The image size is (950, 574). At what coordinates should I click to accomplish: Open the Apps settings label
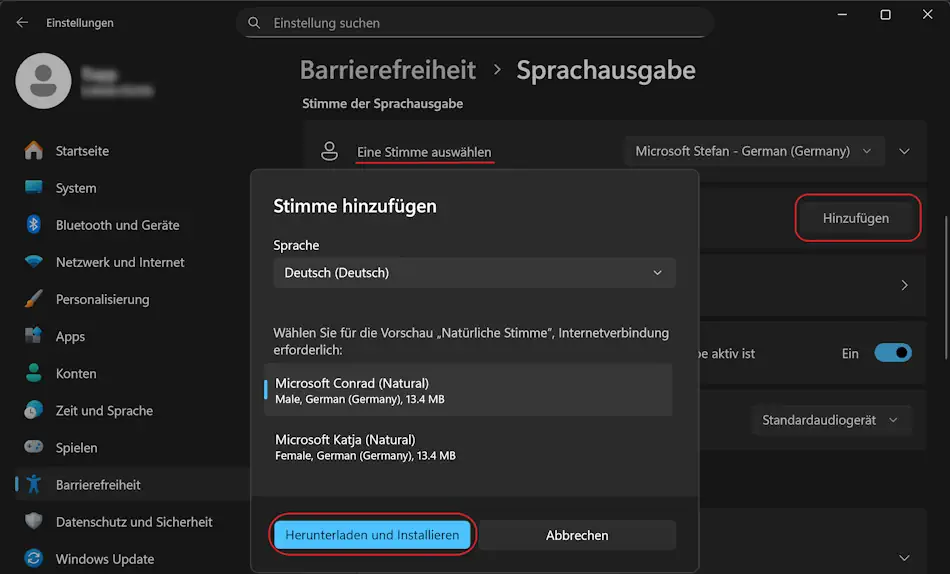[x=70, y=336]
